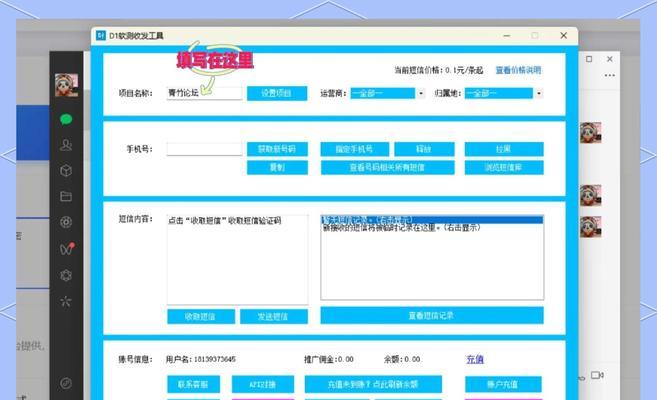Open WeChat Channels butterfly icon

(67, 249)
